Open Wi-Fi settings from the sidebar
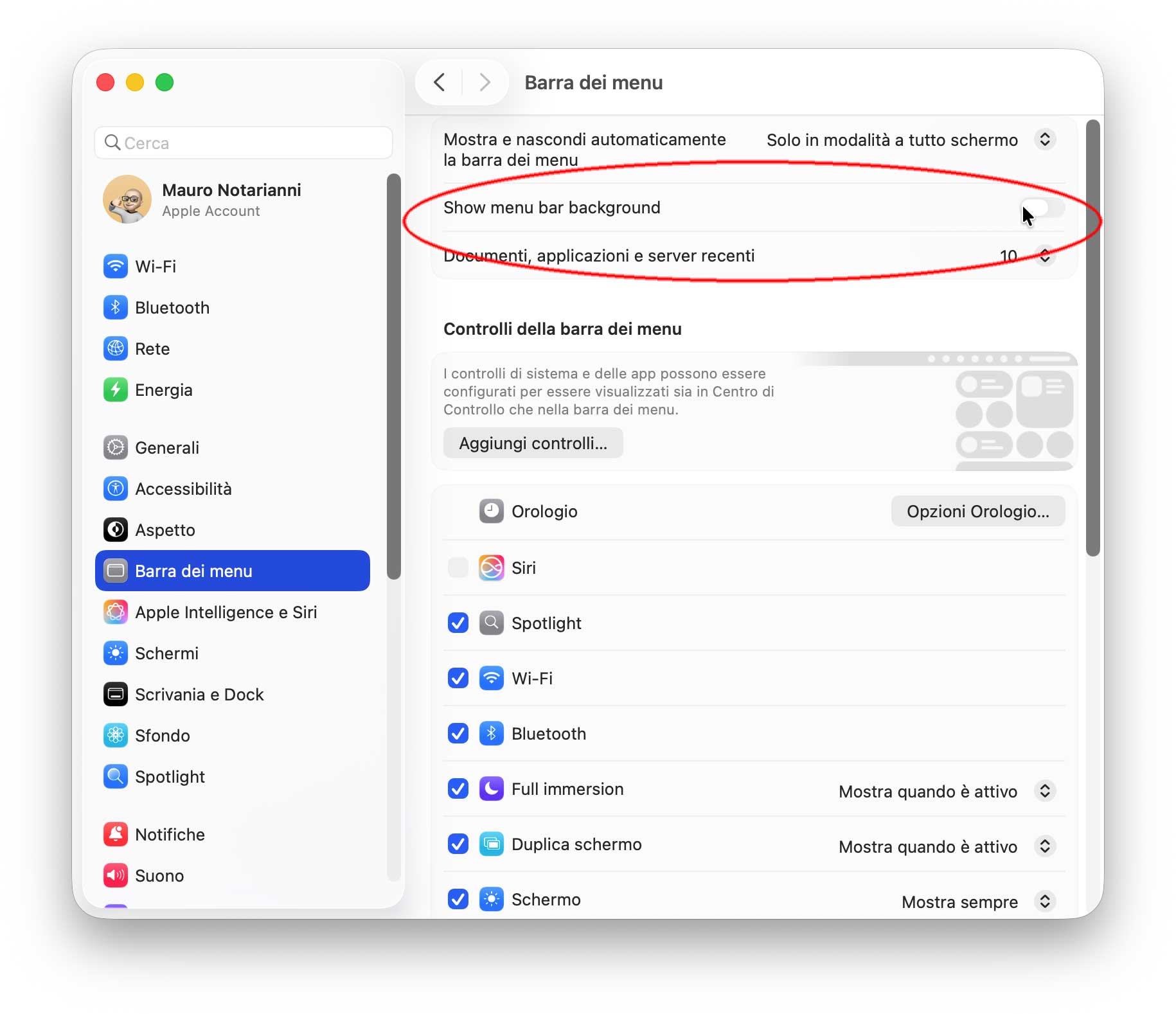Viewport: 1176px width, 1014px height. pyautogui.click(x=156, y=266)
